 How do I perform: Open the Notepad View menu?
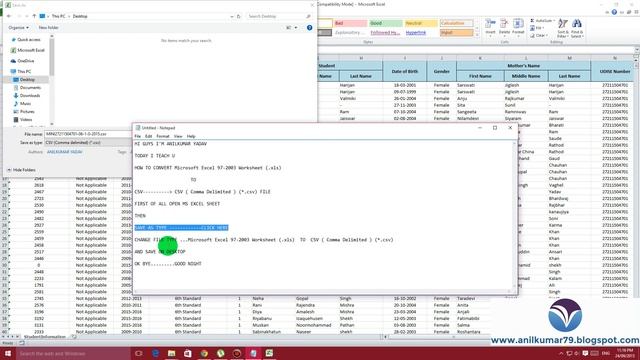178,136
